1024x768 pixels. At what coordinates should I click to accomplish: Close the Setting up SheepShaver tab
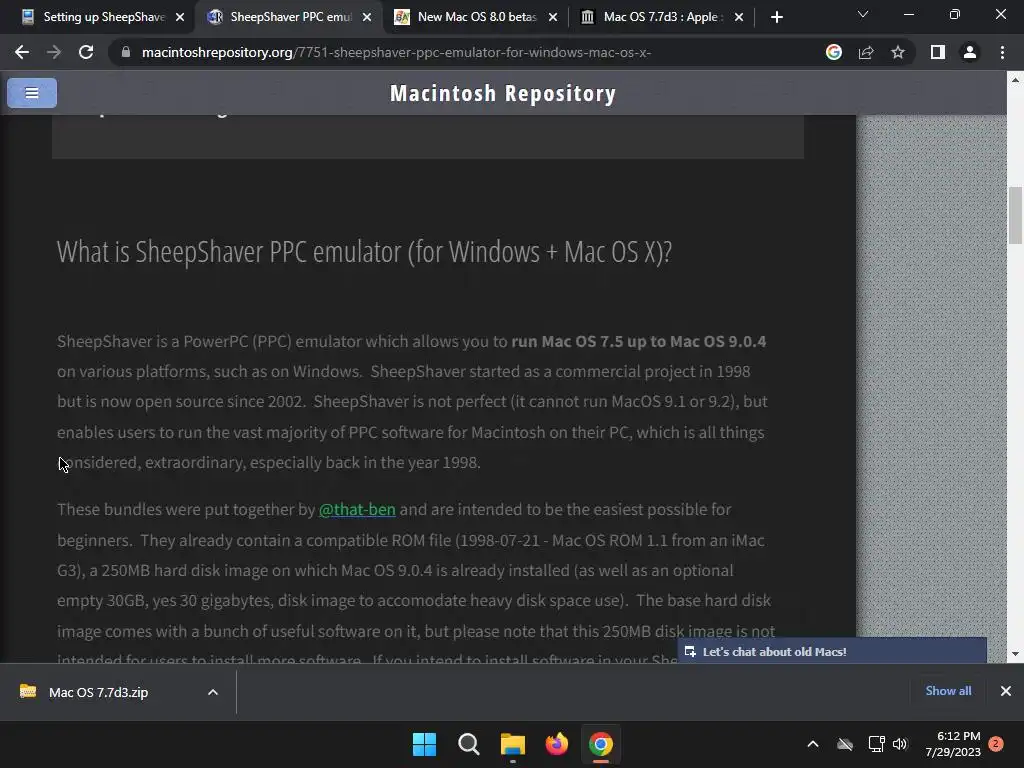[180, 17]
